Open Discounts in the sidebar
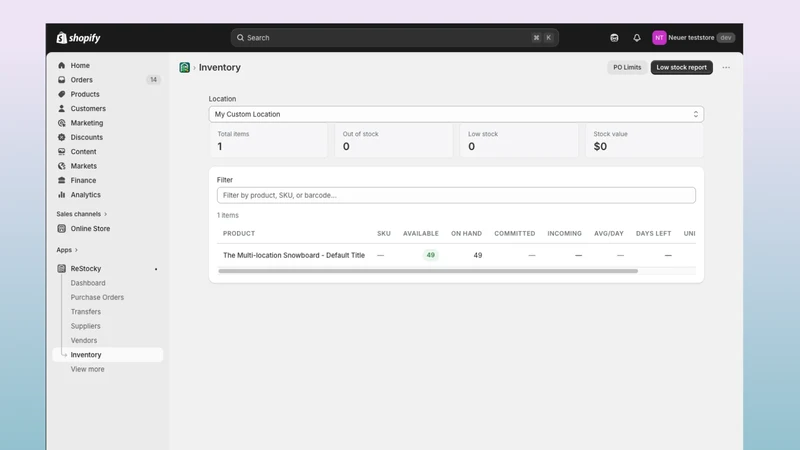Screen dimensions: 800x450 click(87, 137)
